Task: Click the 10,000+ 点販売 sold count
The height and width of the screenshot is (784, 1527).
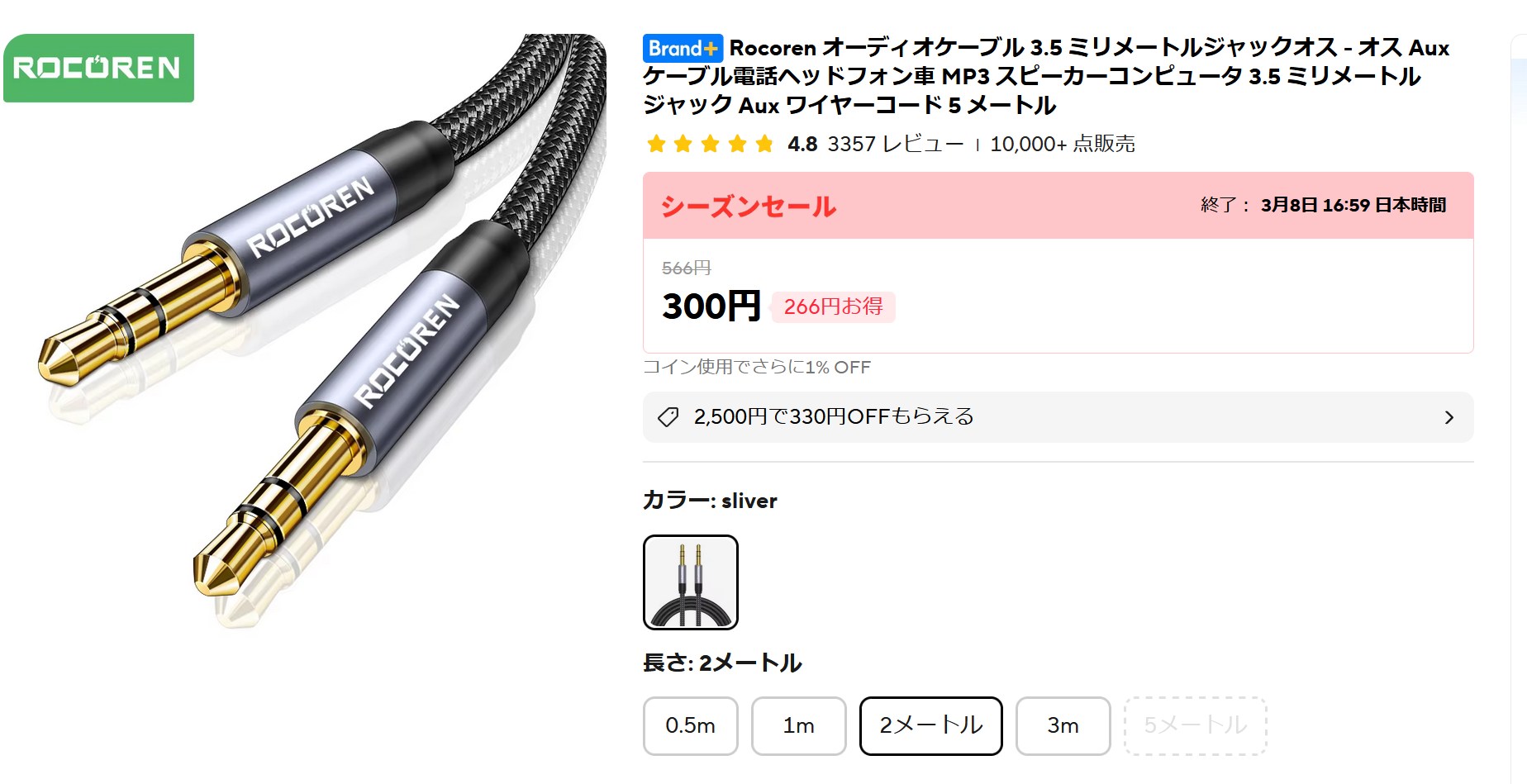Action: tap(1062, 144)
